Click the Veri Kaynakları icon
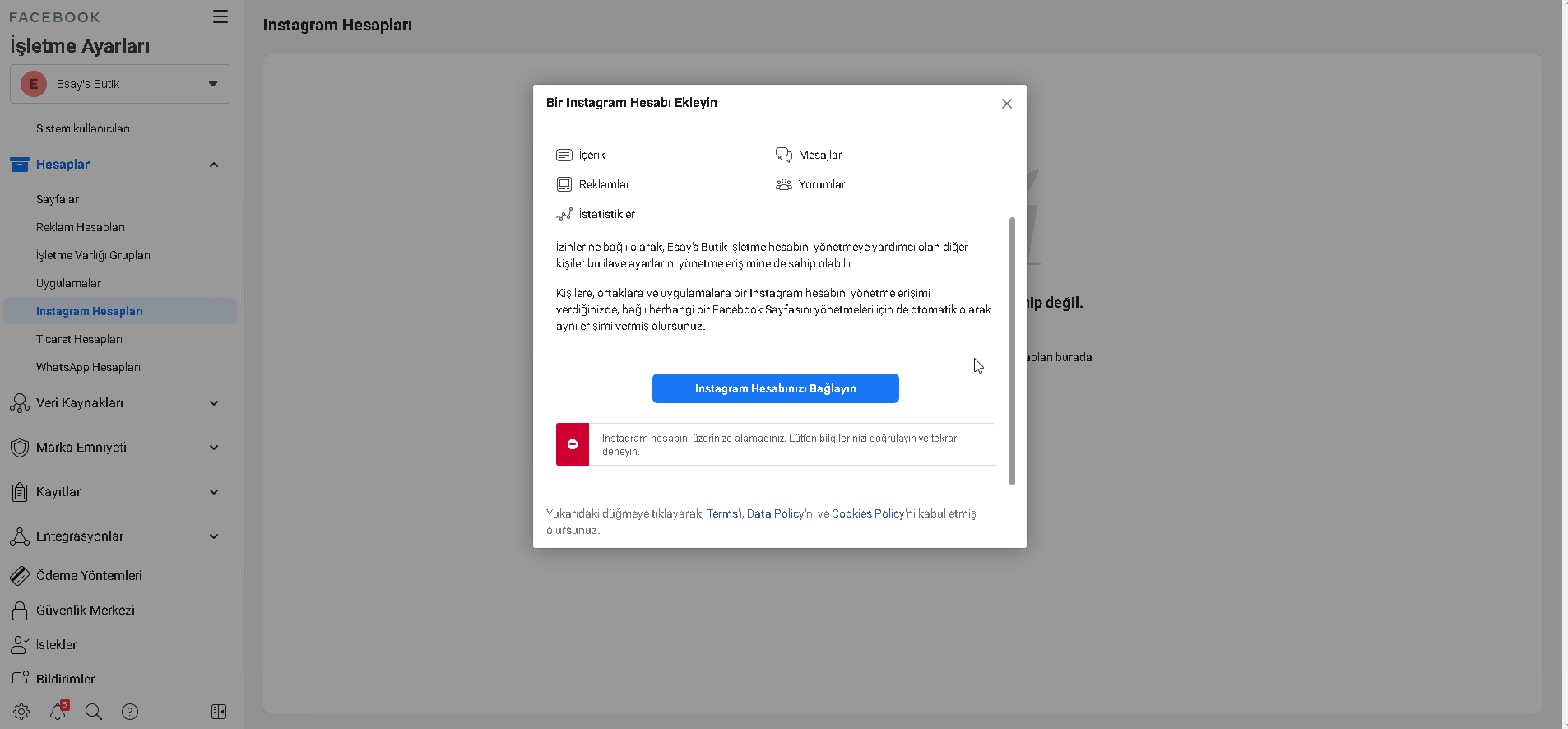1568x729 pixels. (20, 403)
